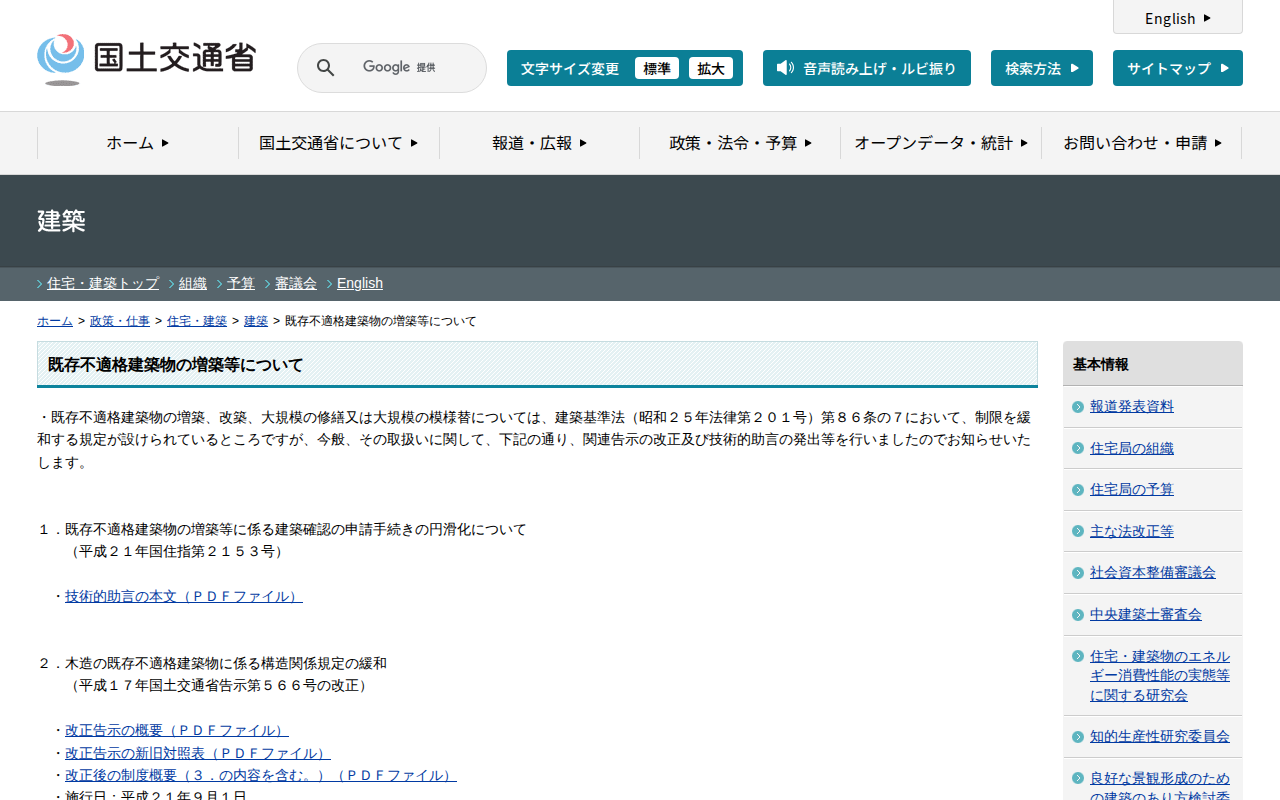
Task: Click bullet icon beside 住宅局の予算
Action: pos(1077,490)
